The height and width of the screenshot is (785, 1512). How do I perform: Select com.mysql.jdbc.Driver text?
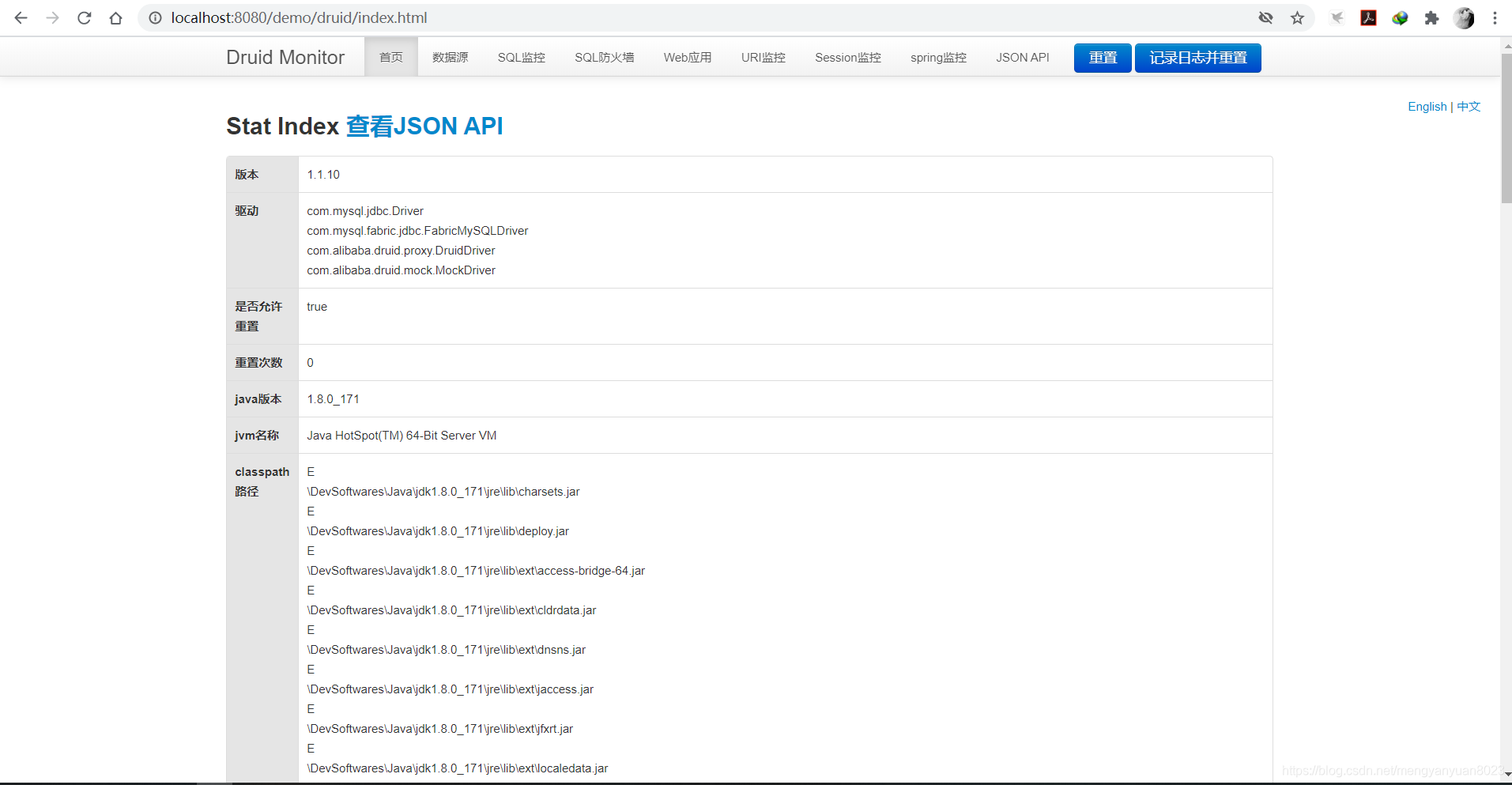[x=365, y=211]
